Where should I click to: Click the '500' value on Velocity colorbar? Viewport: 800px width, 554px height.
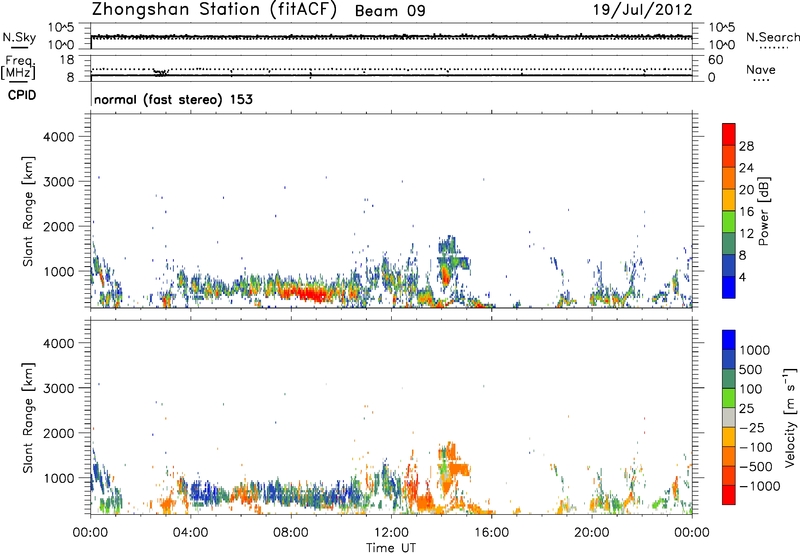click(751, 369)
